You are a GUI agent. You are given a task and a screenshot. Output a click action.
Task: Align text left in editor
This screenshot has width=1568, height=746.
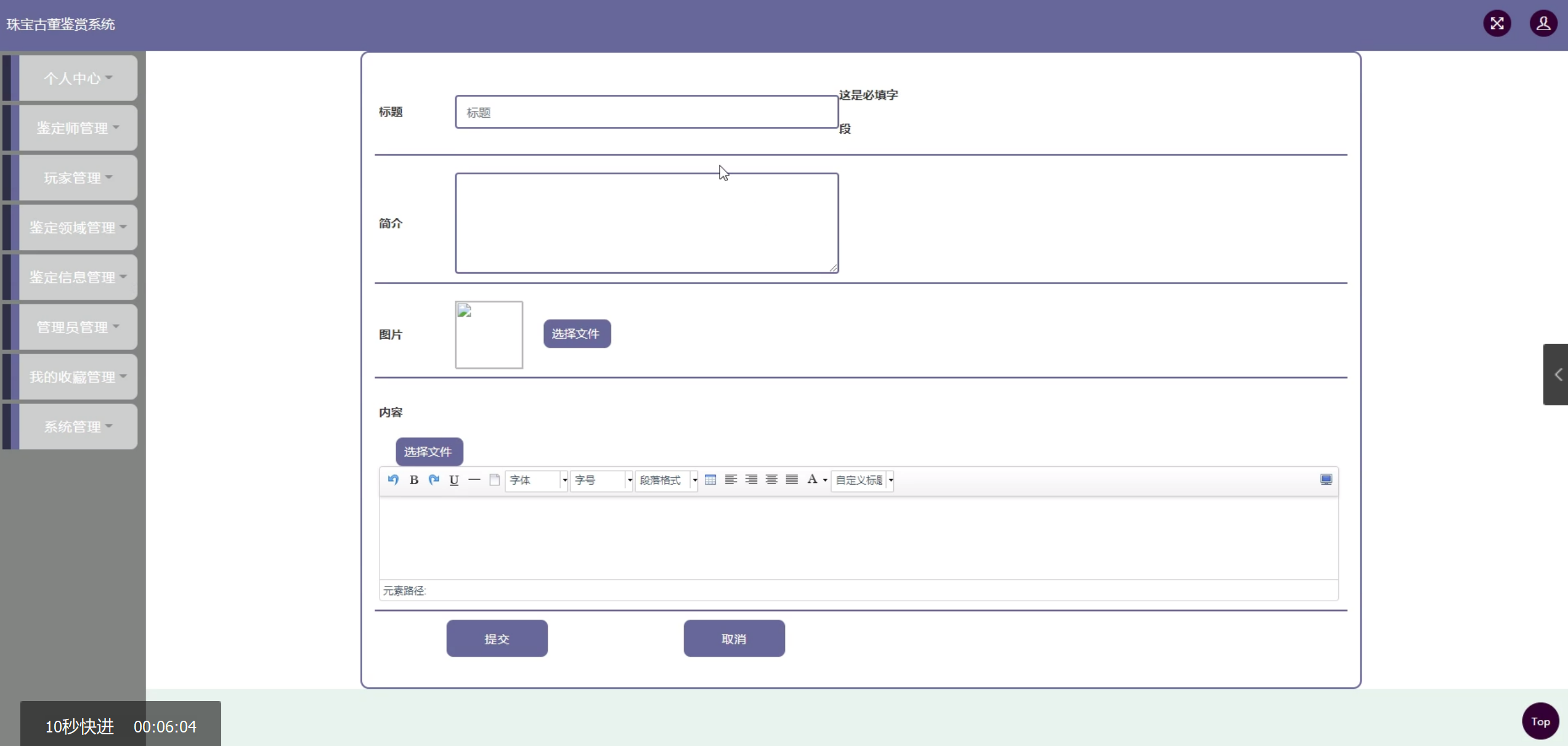click(x=731, y=480)
